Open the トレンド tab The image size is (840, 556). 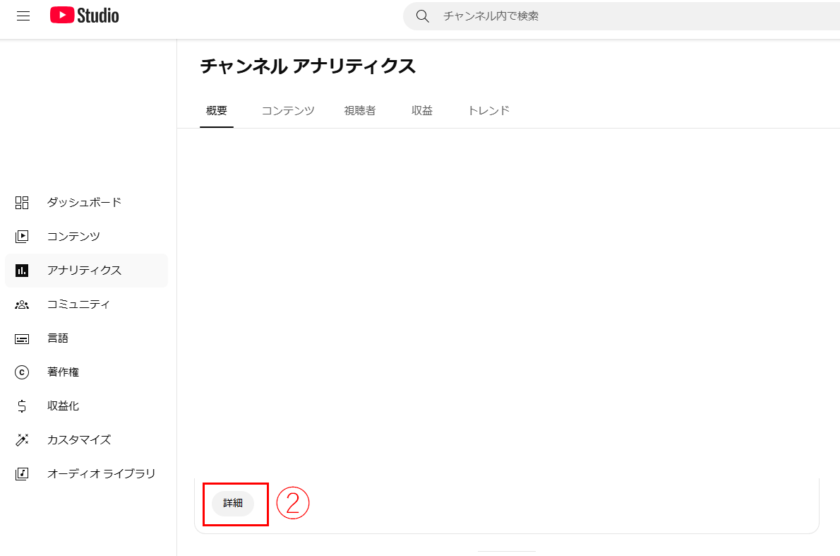coord(489,111)
